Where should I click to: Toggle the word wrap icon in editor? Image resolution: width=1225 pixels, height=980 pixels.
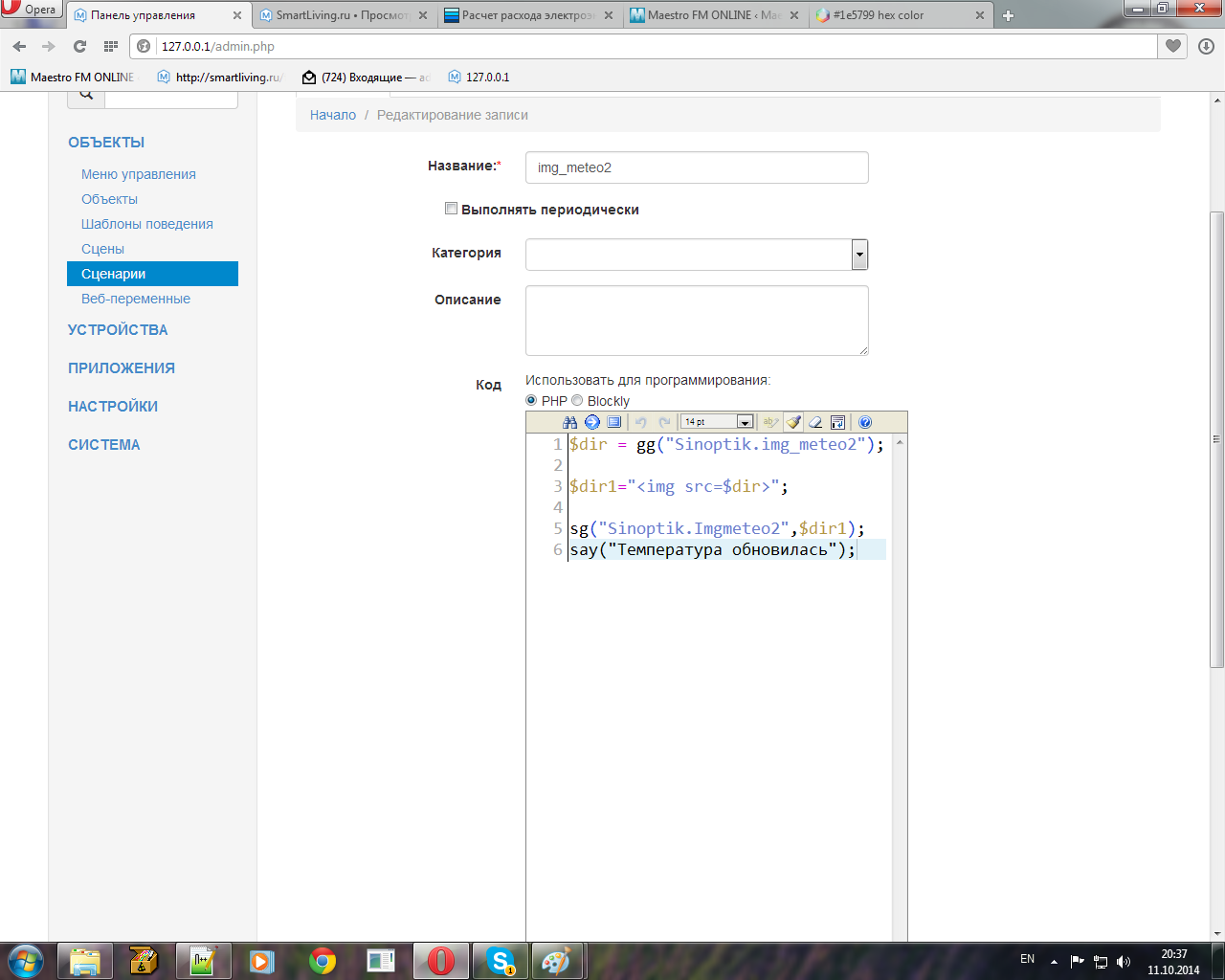click(837, 422)
